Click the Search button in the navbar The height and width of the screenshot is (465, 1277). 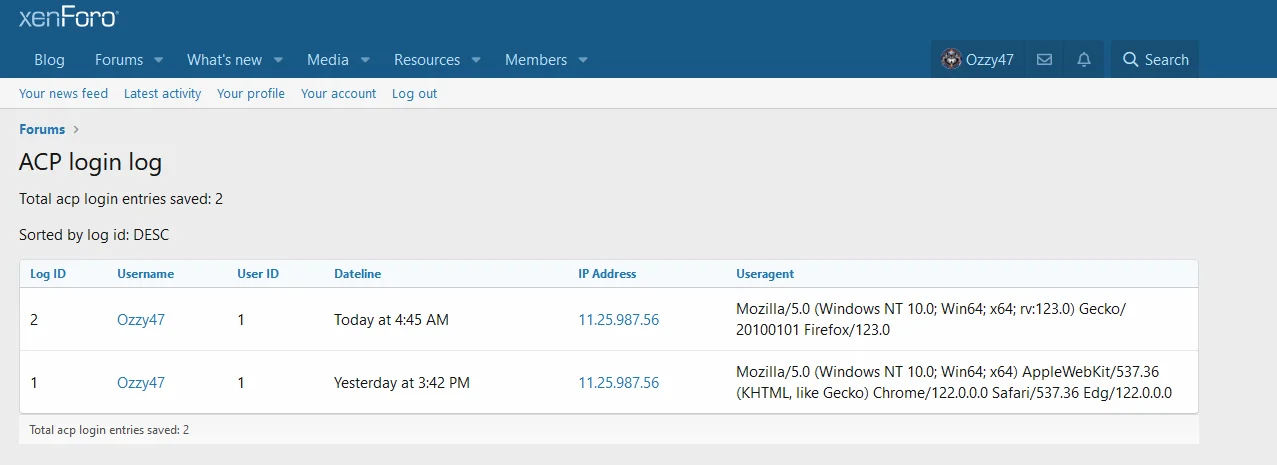(x=1155, y=60)
